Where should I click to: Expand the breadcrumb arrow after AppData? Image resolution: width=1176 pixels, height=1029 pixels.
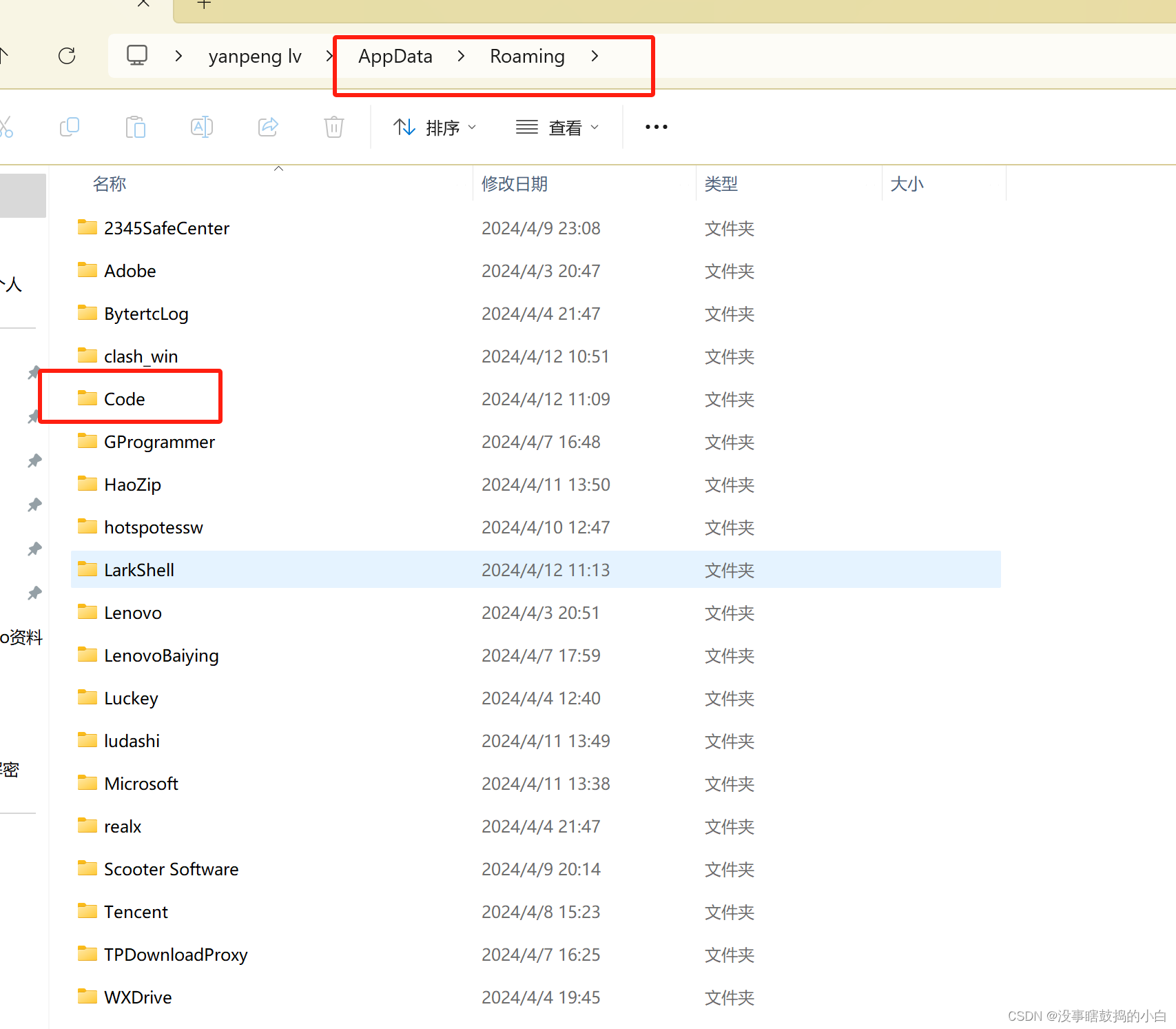tap(460, 57)
